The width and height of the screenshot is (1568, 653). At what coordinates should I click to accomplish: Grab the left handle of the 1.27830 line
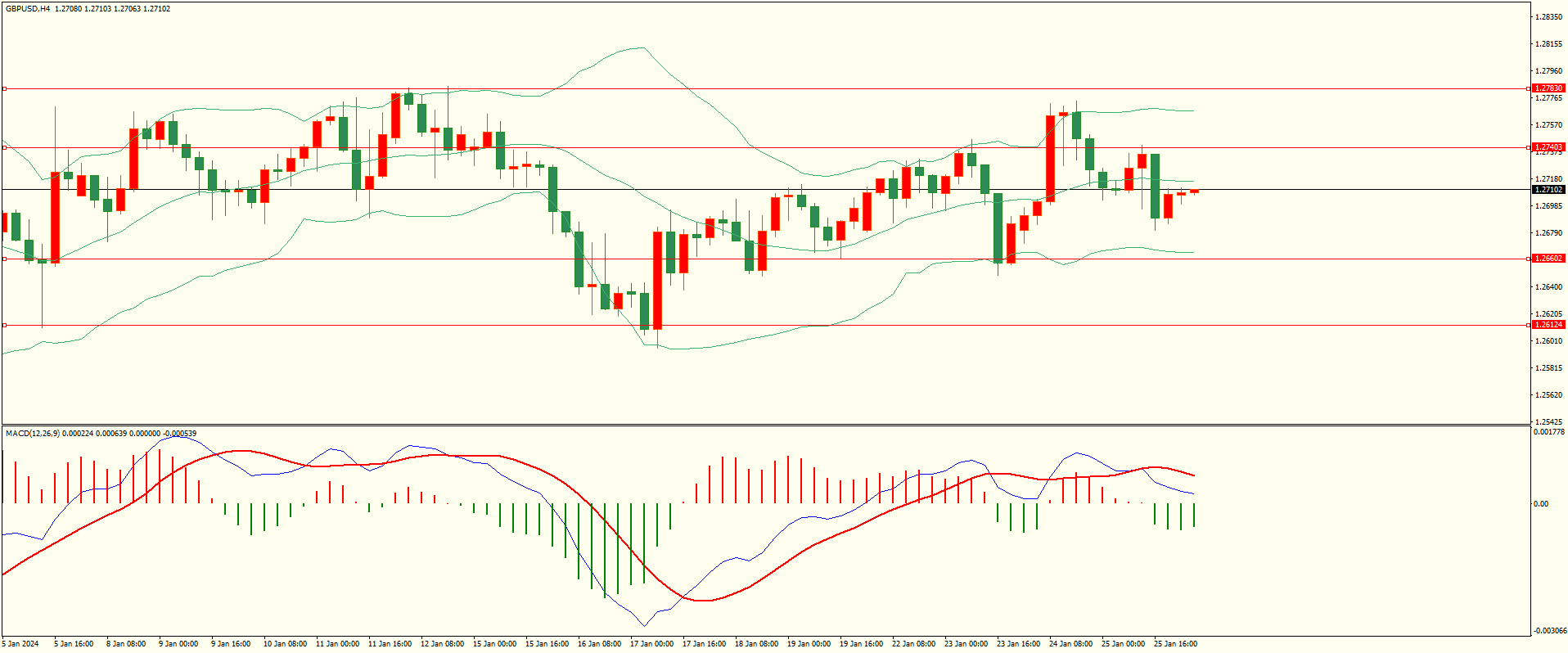[x=4, y=88]
